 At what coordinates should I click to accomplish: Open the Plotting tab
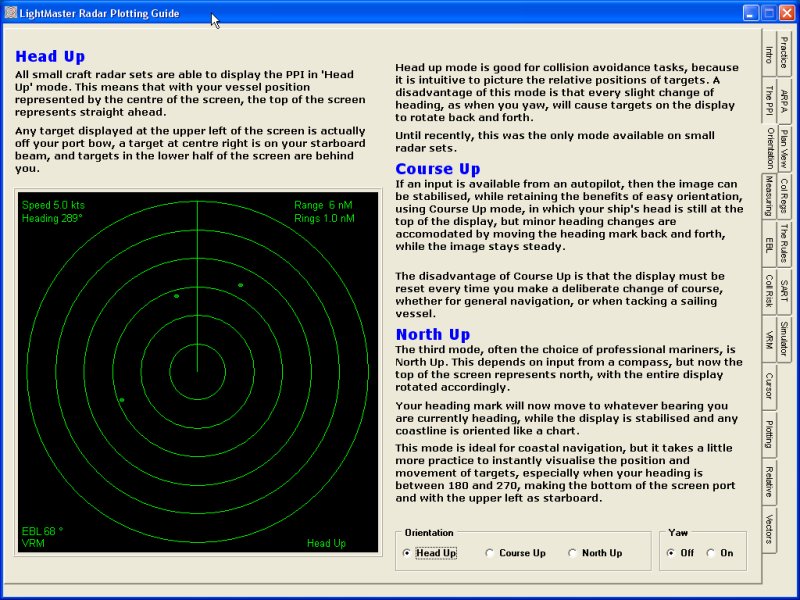pos(768,436)
